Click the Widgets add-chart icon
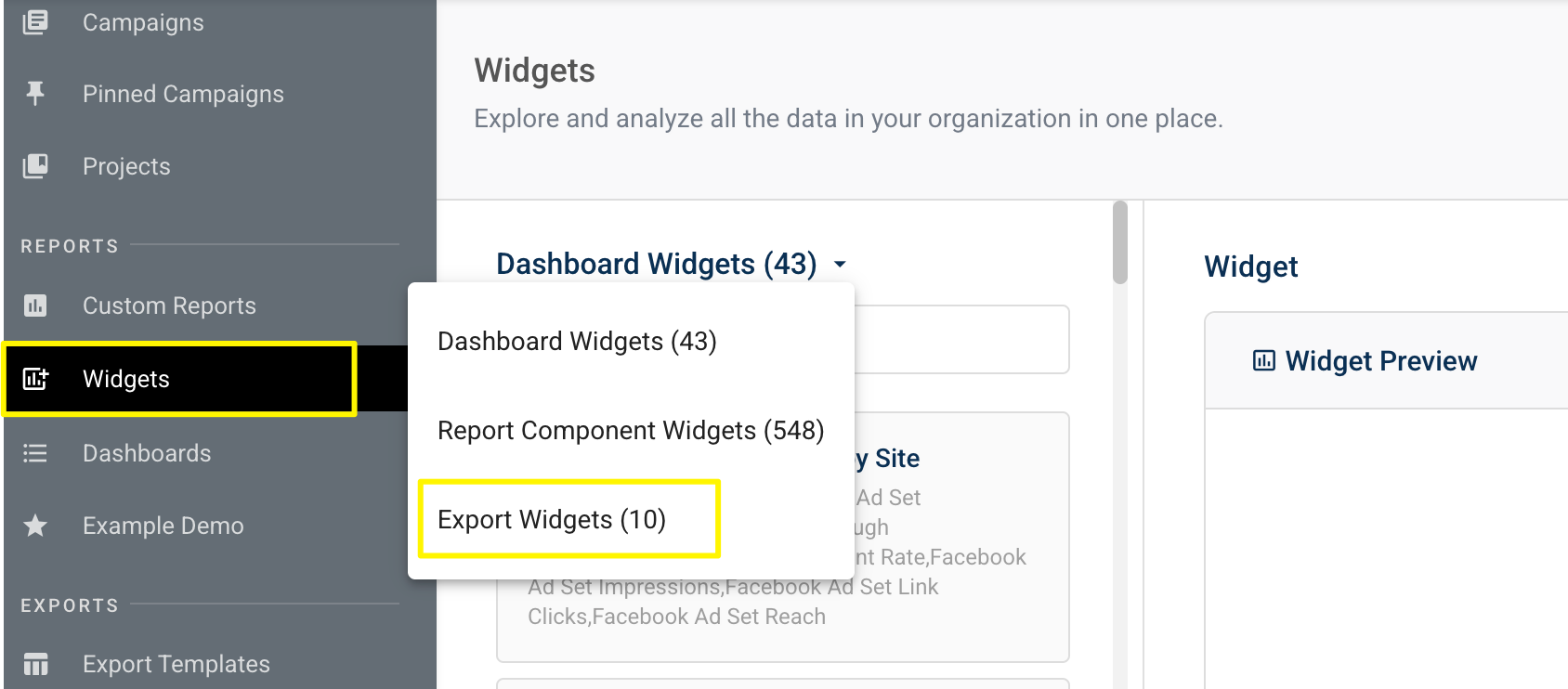Screen dimensions: 1568x689 point(35,379)
